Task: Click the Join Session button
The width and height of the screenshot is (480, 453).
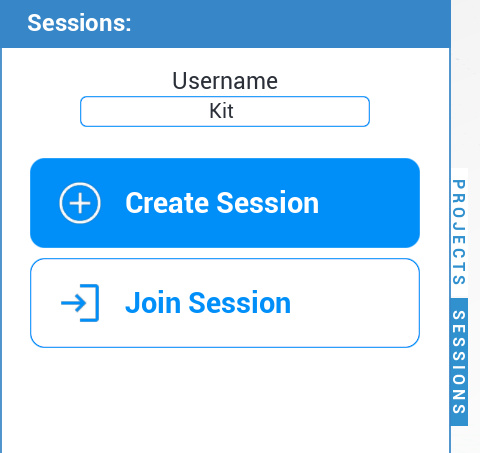Action: [x=225, y=303]
